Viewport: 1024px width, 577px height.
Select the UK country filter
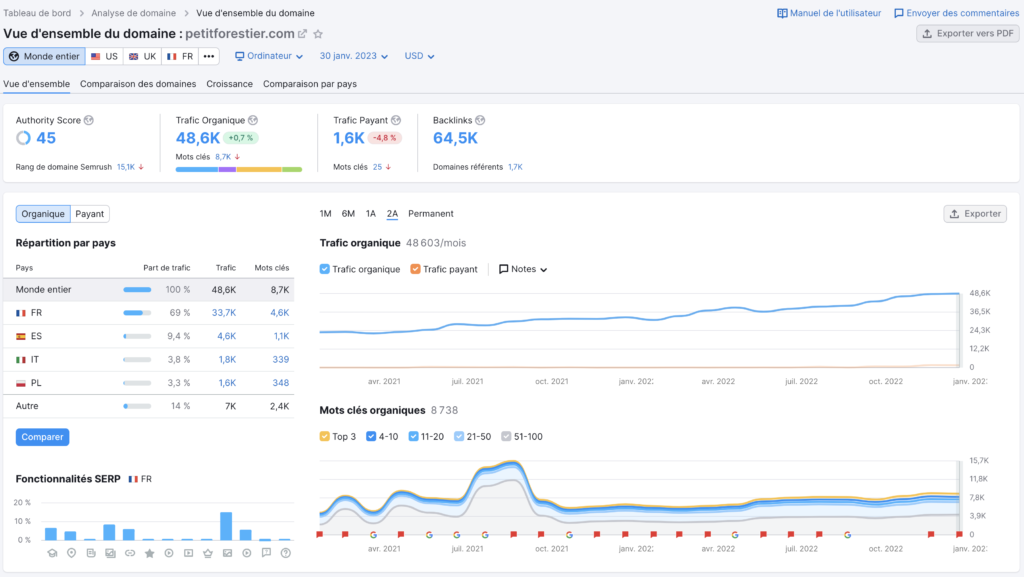click(x=142, y=56)
